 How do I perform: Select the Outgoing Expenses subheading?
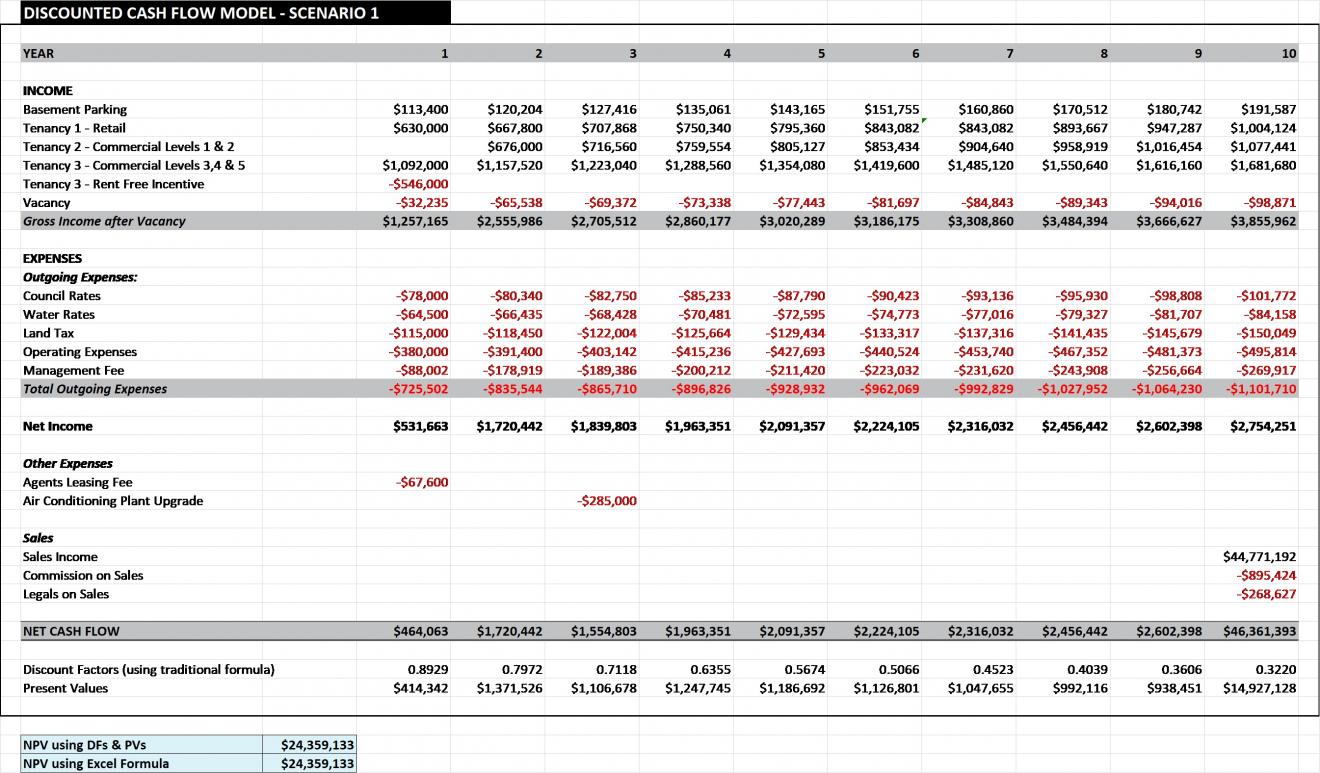tap(80, 277)
